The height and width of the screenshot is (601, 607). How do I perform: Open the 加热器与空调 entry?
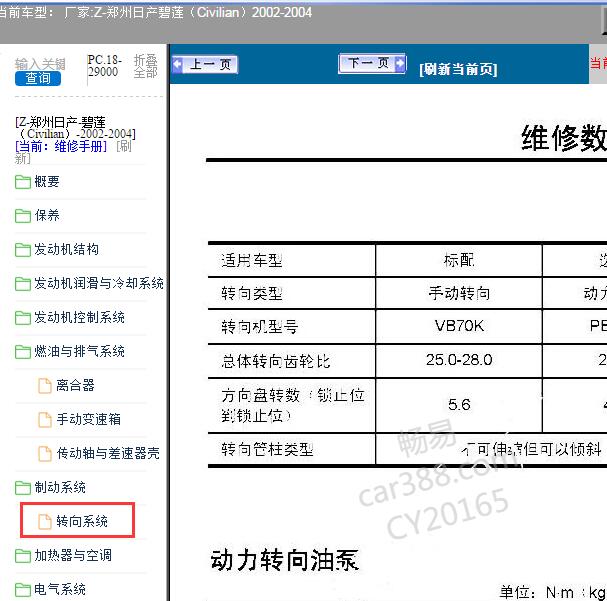73,555
